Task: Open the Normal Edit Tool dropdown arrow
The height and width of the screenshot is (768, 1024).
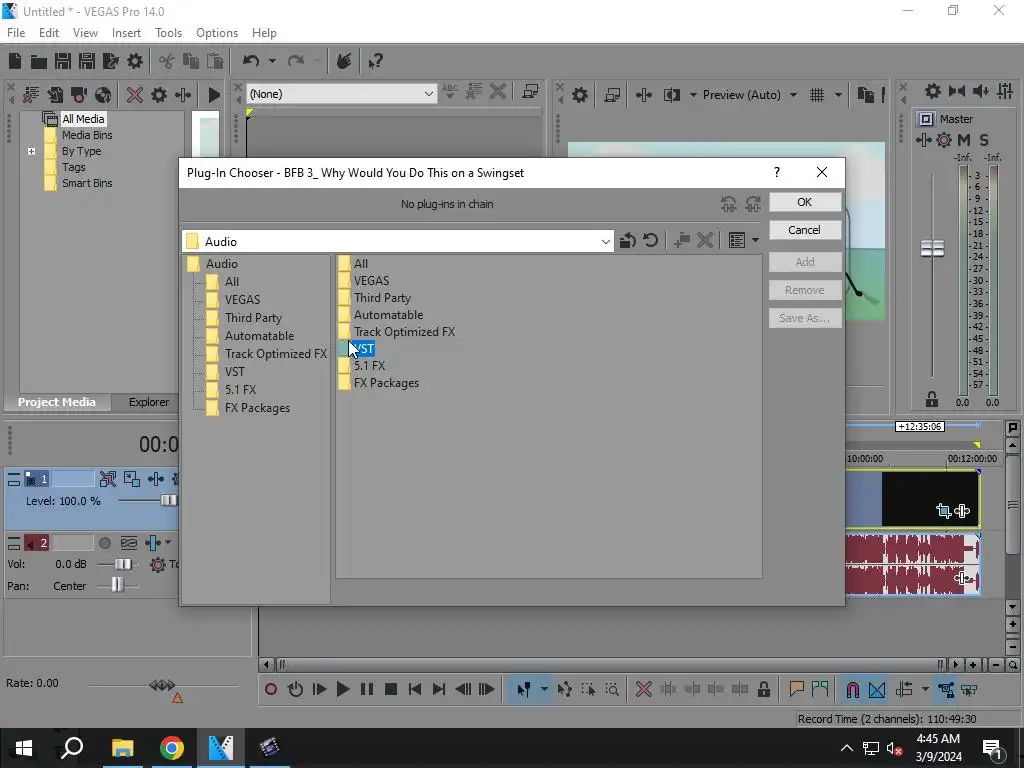Action: 544,689
